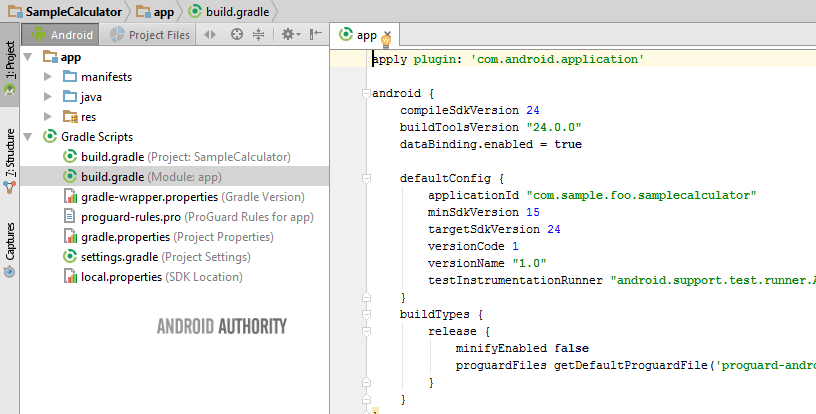Open proguard-rules.pro file
The image size is (816, 414).
188,217
